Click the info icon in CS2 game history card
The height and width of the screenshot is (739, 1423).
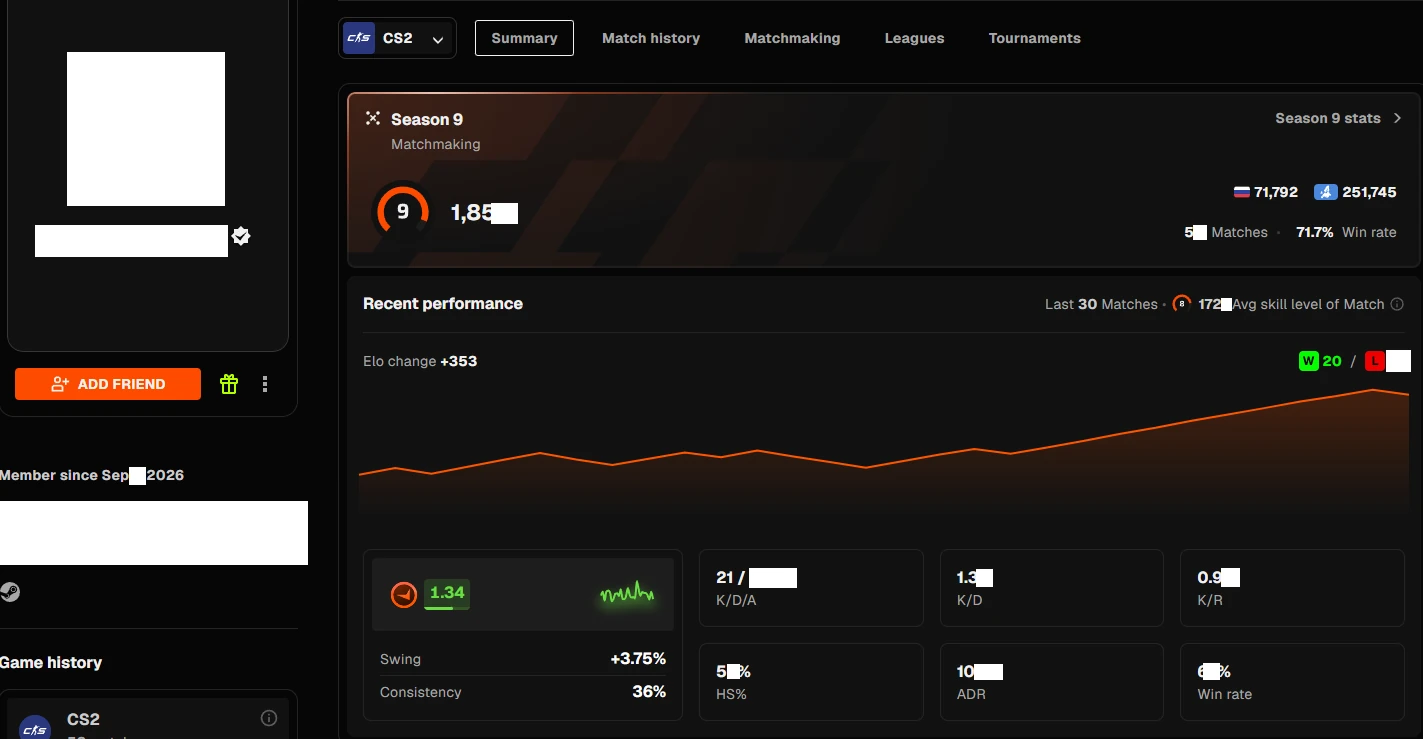tap(269, 718)
